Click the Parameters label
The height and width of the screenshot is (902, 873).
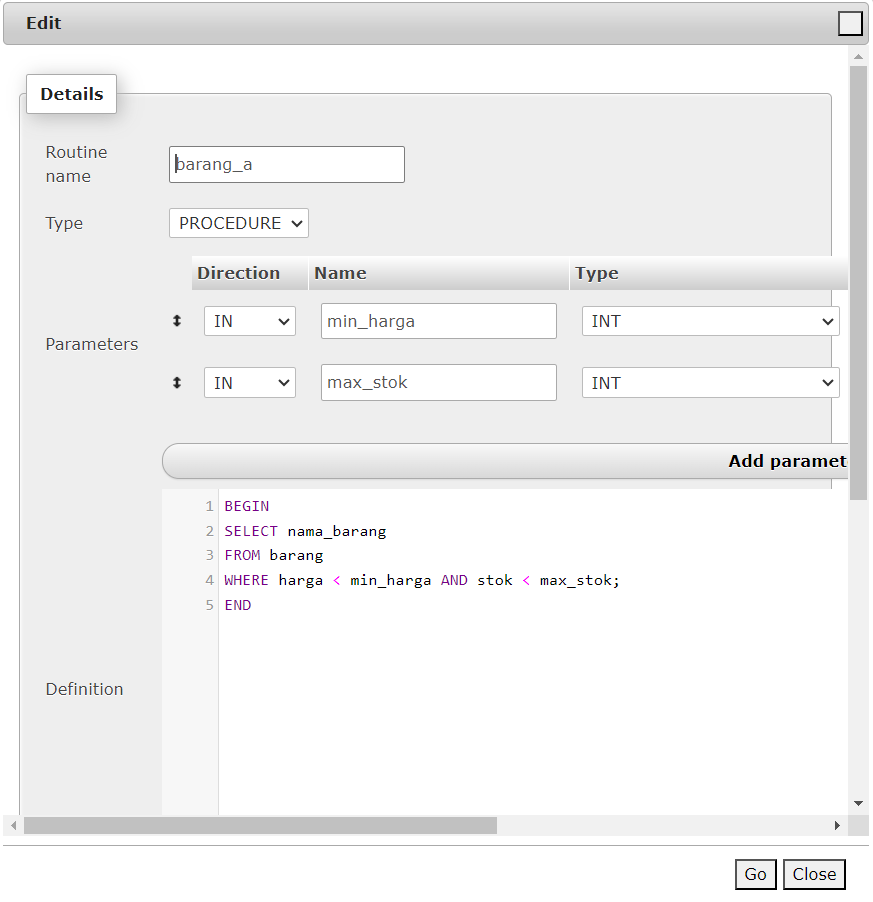pos(91,344)
